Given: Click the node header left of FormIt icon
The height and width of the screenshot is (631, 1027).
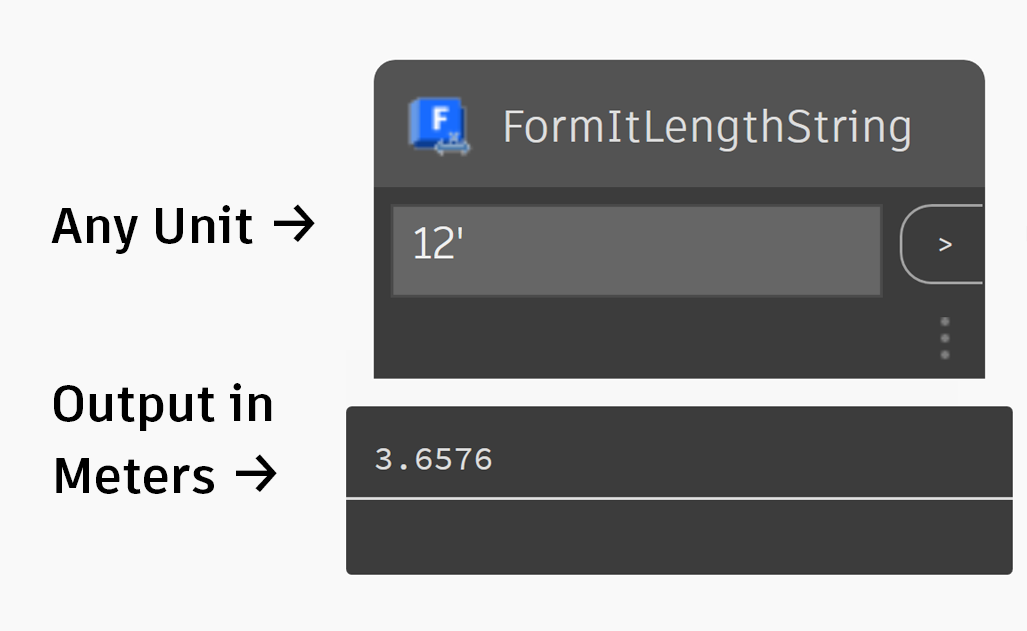Looking at the screenshot, I should point(391,124).
